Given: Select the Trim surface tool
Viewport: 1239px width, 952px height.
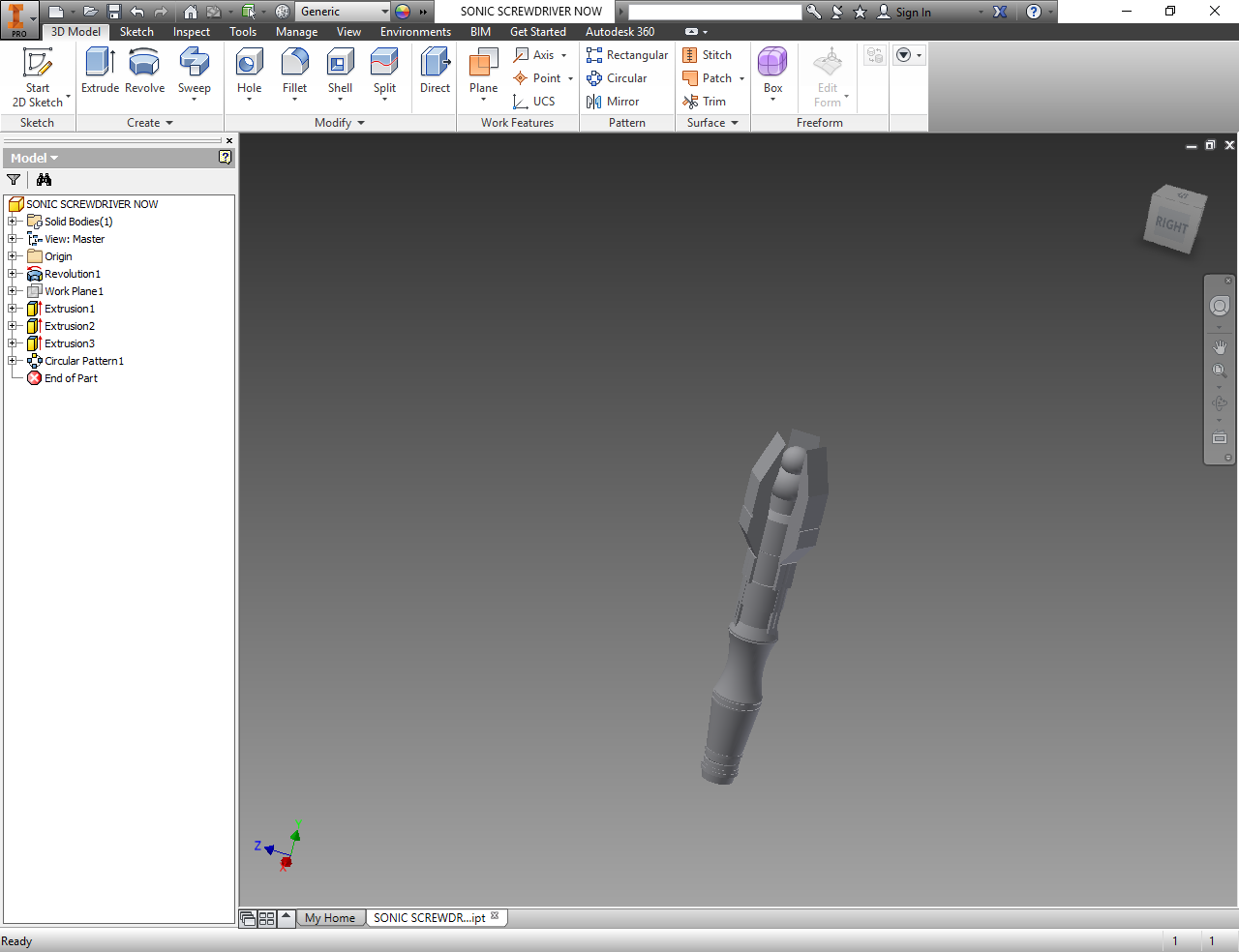Looking at the screenshot, I should [704, 102].
